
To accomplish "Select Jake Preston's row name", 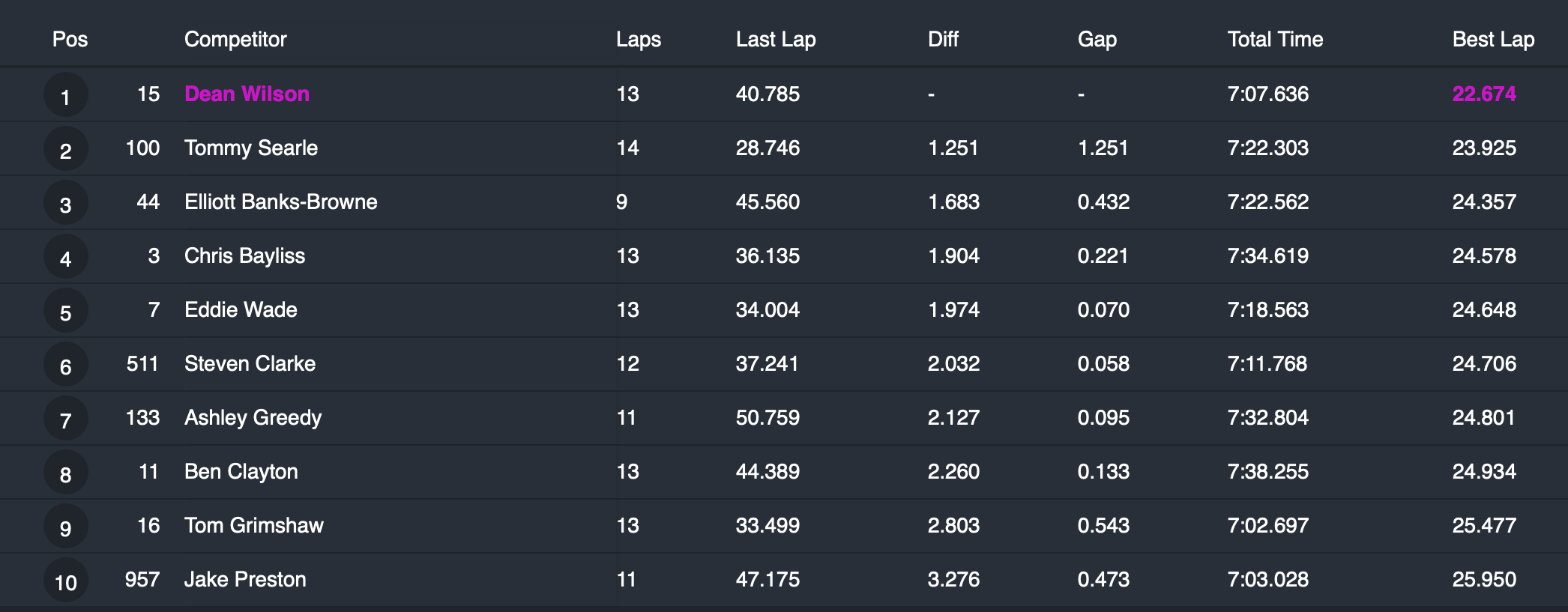I will 245,579.
